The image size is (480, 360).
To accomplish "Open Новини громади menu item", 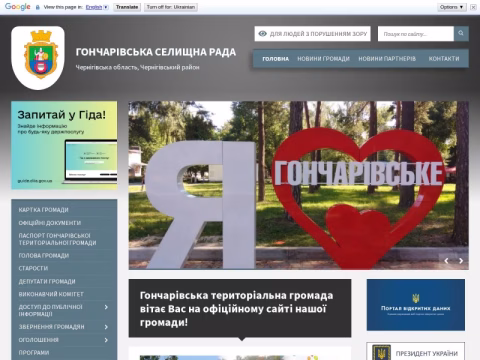I will coord(323,59).
